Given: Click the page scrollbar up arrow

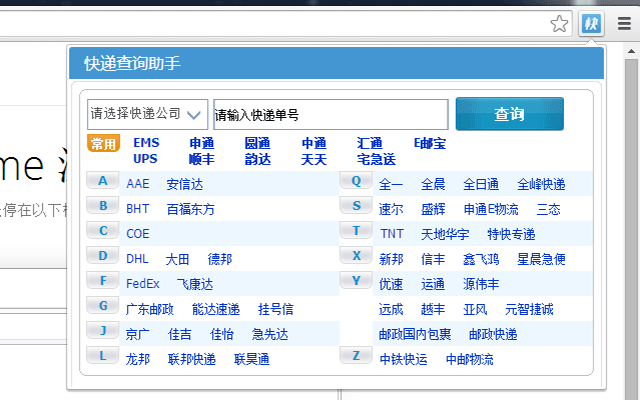Looking at the screenshot, I should [631, 51].
